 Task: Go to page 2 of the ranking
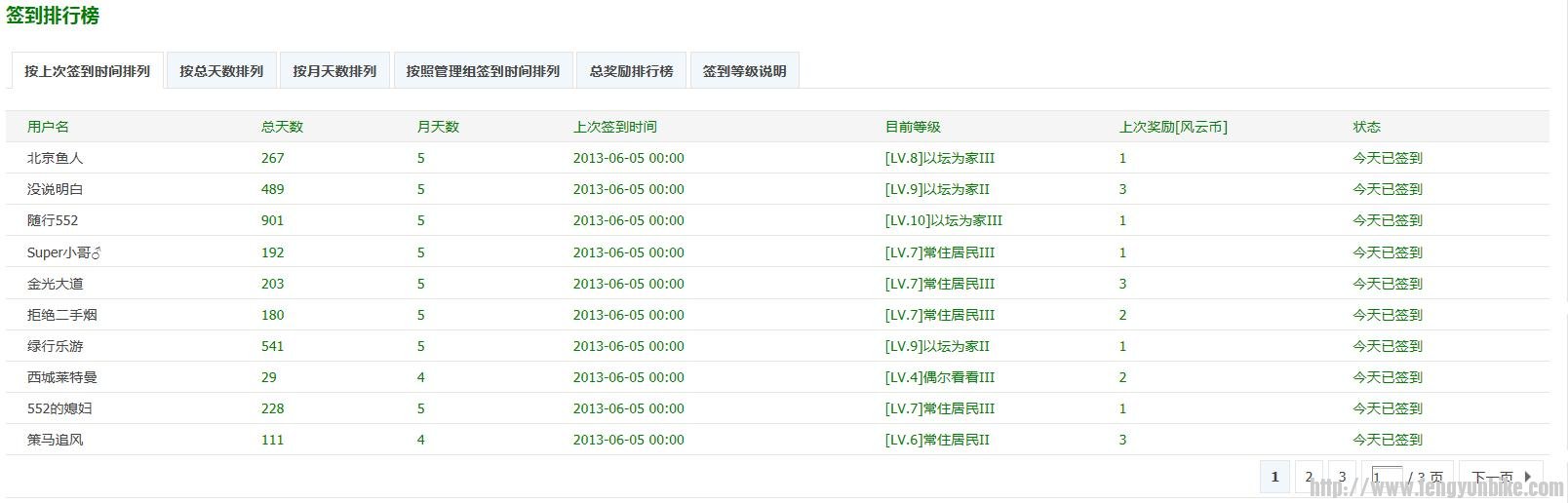pos(1309,477)
